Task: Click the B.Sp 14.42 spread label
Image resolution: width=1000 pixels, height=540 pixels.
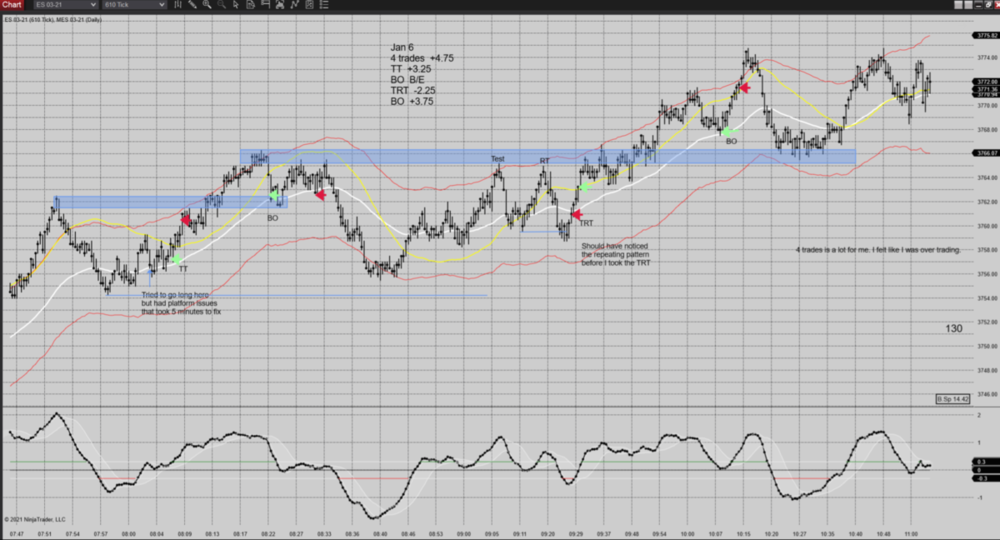Action: 953,399
